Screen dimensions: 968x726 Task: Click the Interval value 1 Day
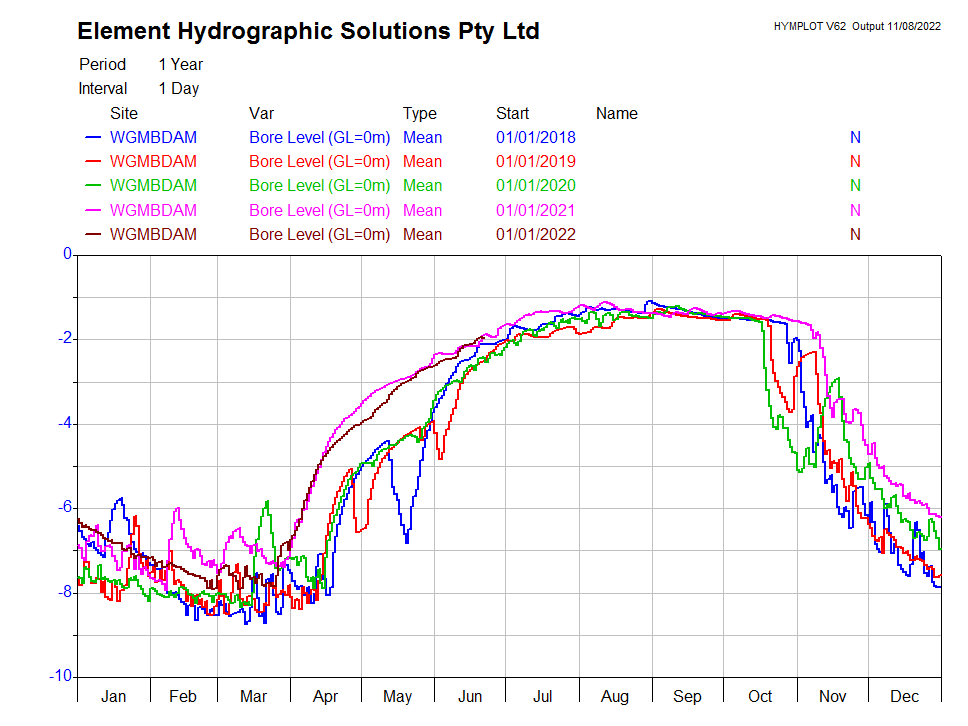point(178,88)
